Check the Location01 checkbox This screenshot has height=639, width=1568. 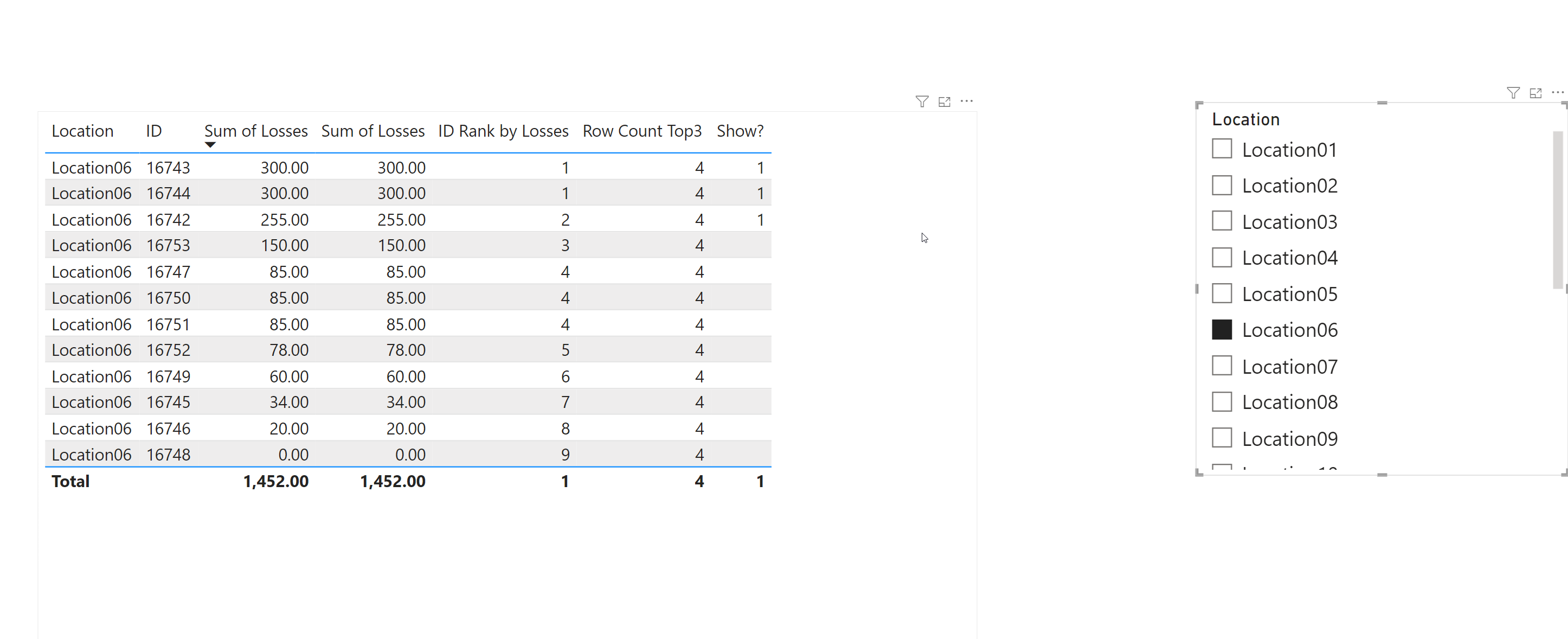click(1222, 149)
